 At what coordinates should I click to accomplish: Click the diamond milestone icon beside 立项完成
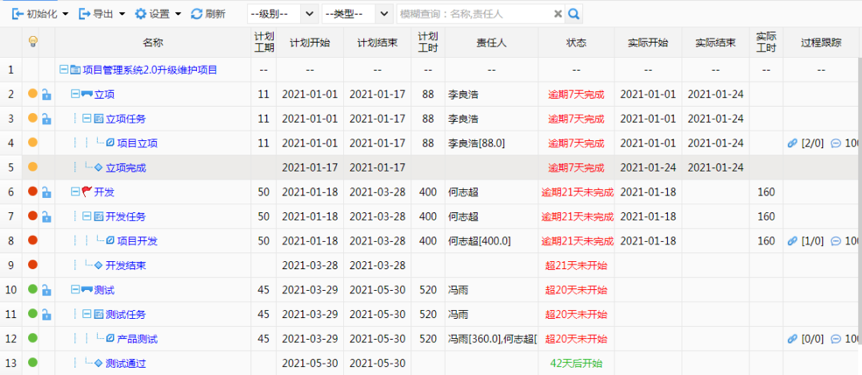point(98,167)
